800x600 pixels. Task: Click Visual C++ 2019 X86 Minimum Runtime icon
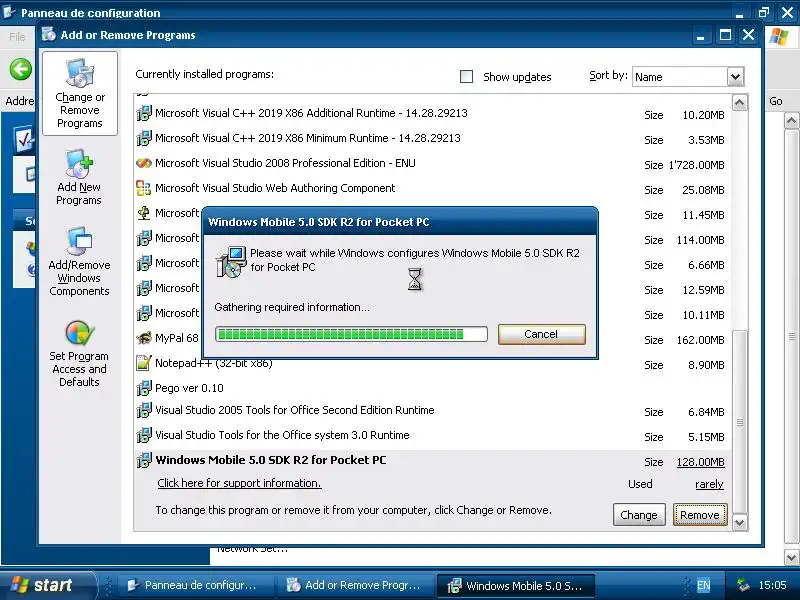144,138
